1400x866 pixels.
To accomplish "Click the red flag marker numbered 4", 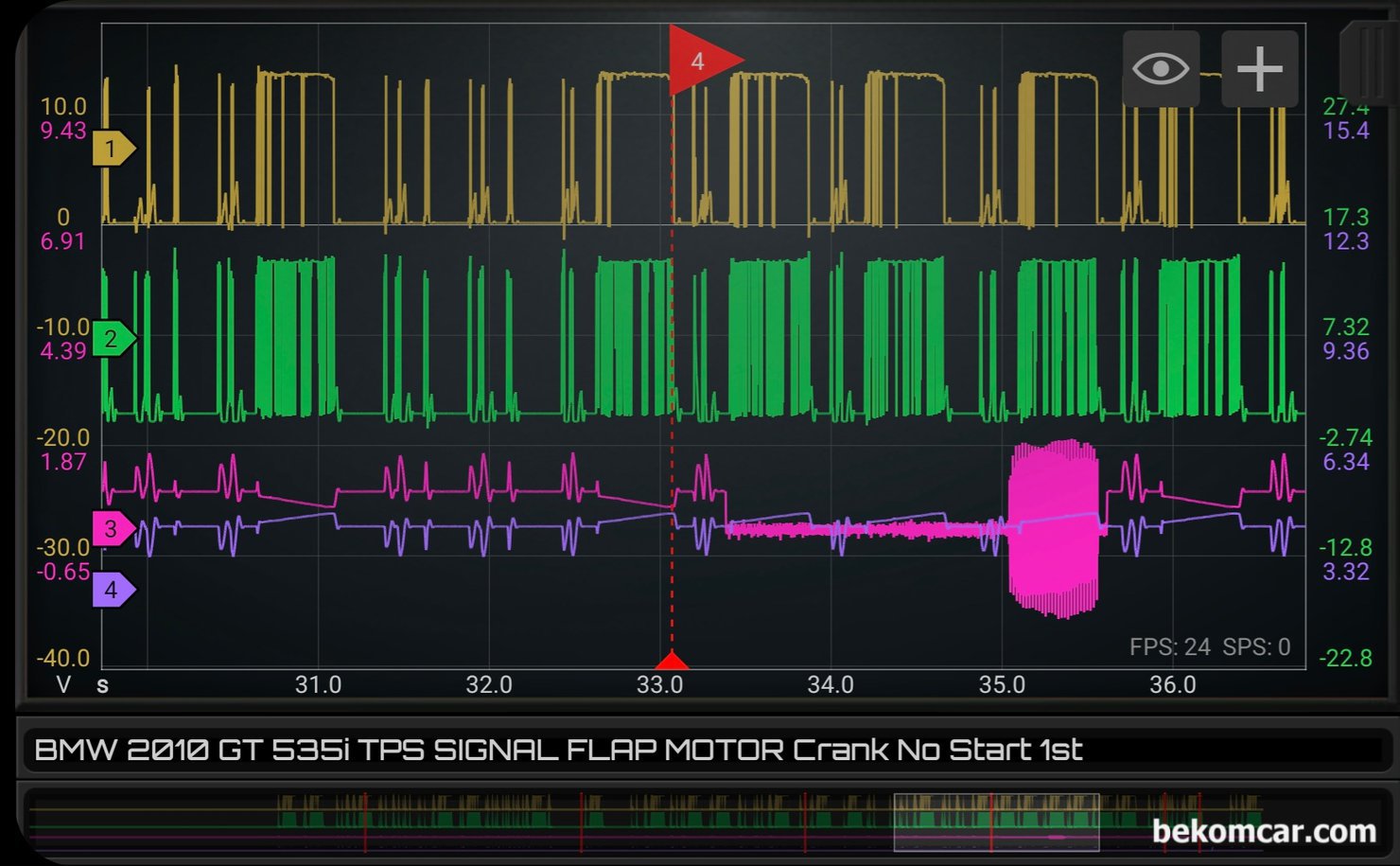I will [x=704, y=61].
